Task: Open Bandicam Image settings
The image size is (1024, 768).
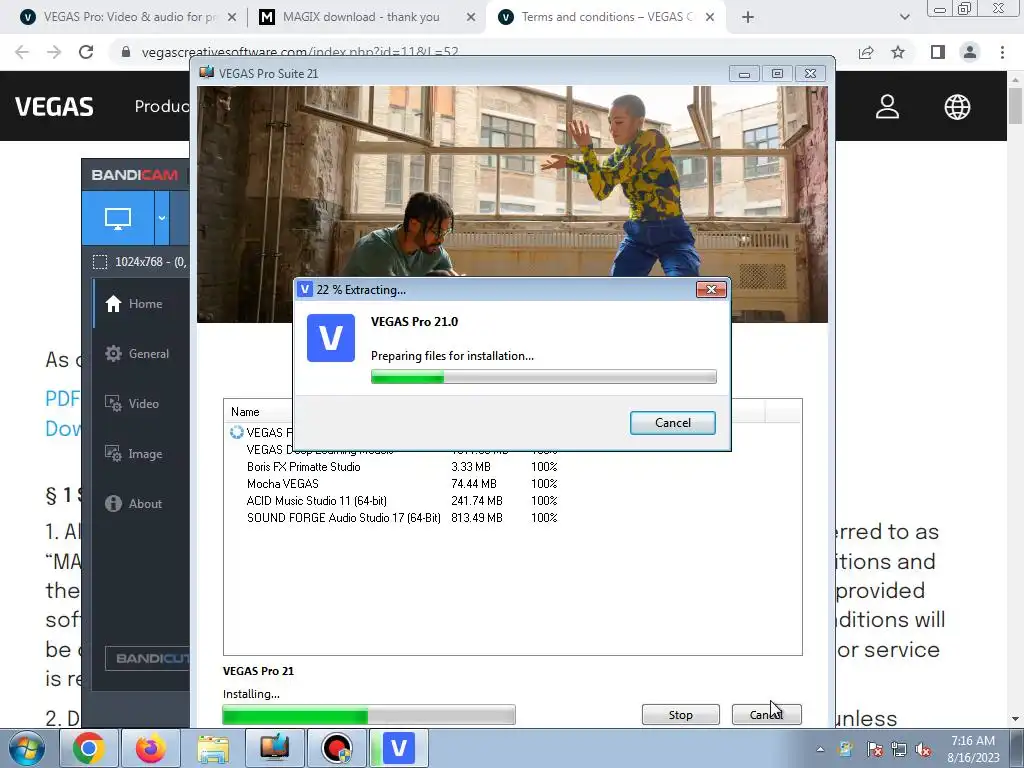Action: 141,454
